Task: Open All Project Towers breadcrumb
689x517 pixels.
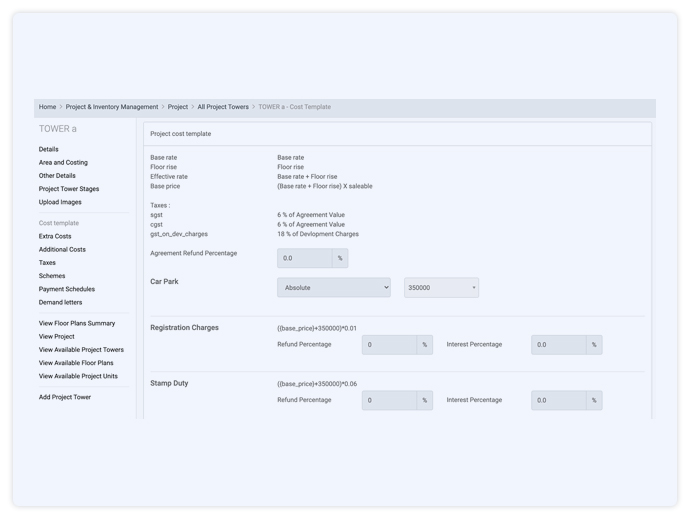Action: click(223, 107)
